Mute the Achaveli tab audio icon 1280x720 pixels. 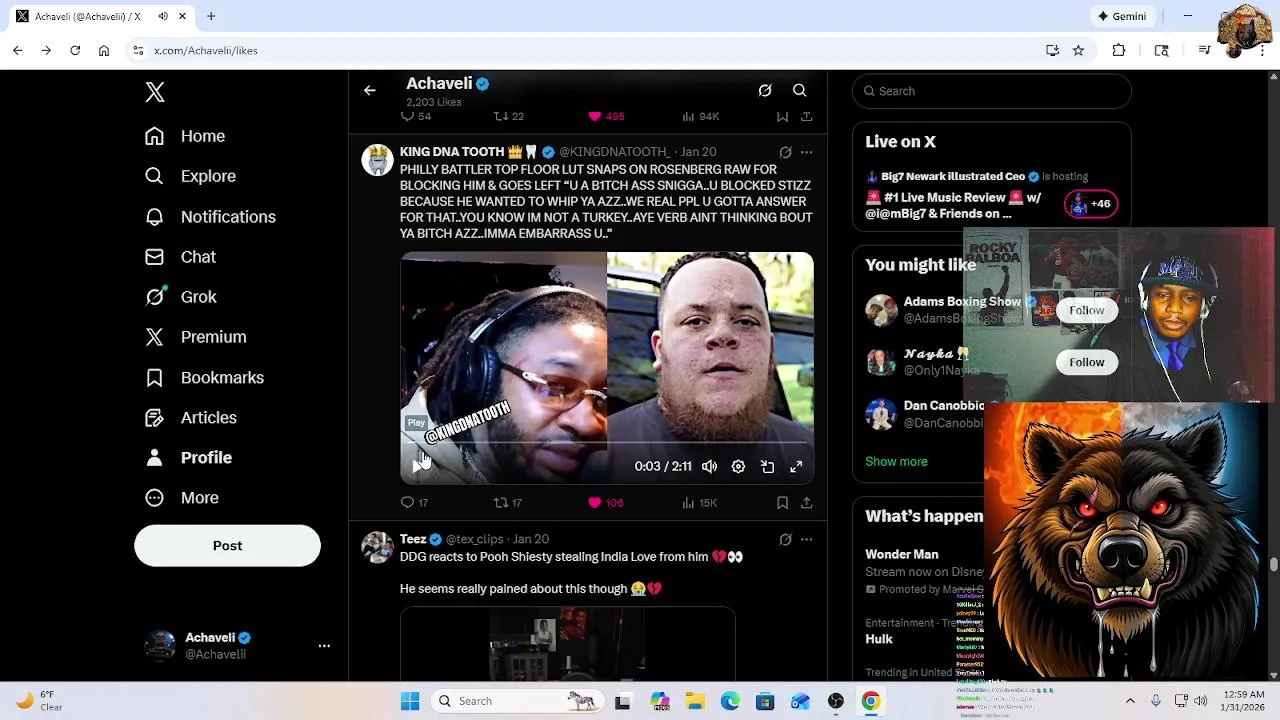point(163,16)
